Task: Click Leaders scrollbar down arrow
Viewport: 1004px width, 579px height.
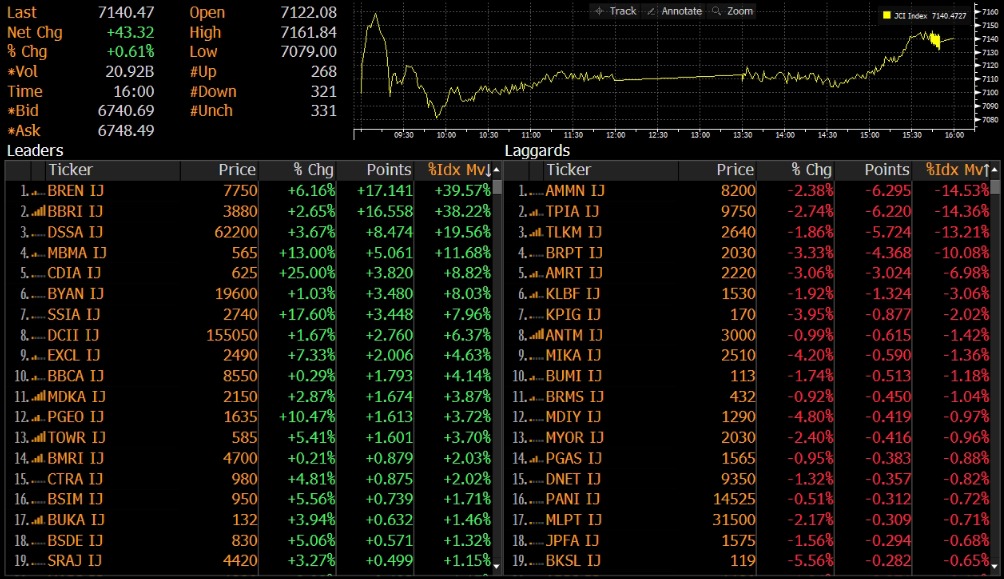Action: (496, 566)
